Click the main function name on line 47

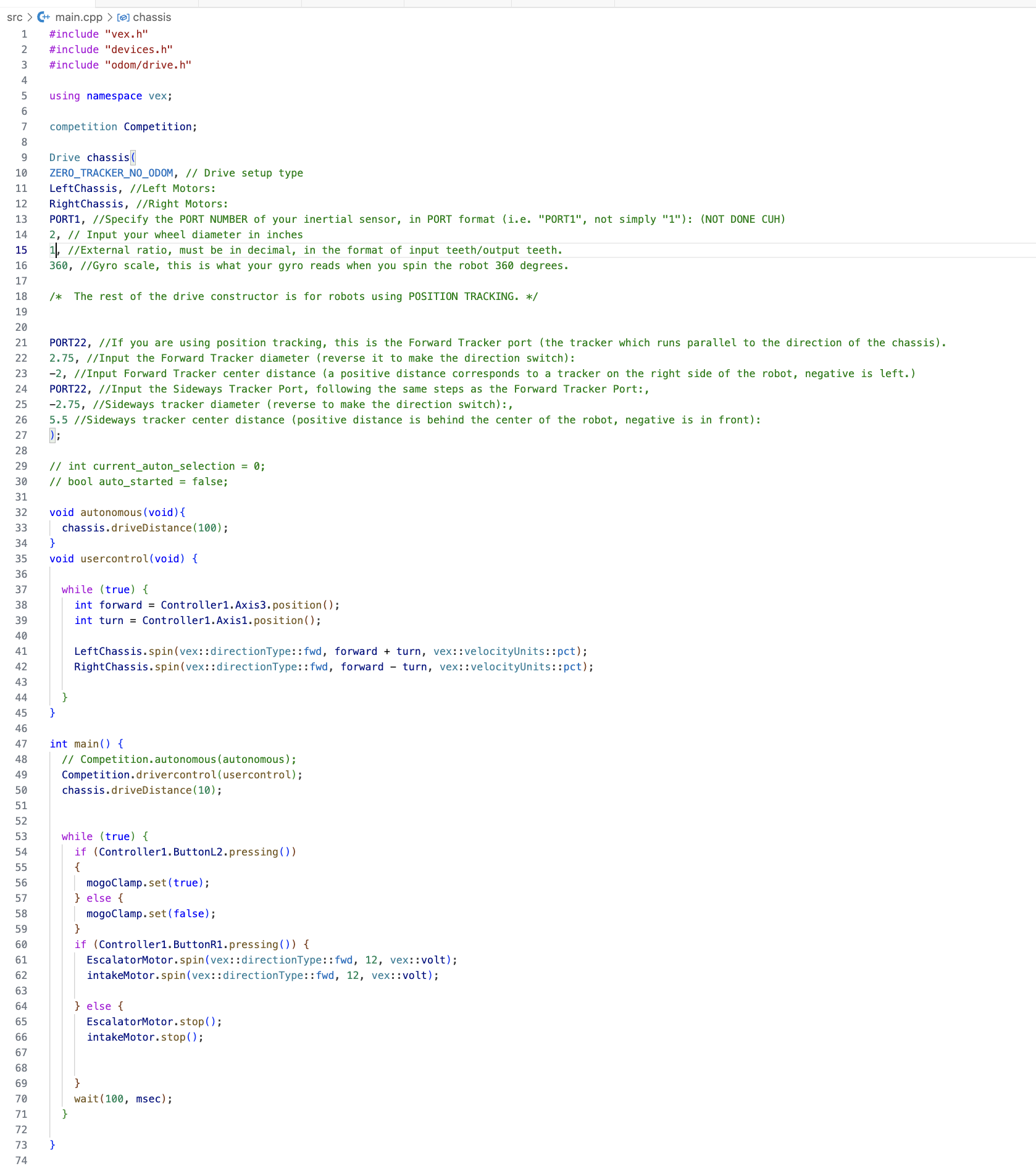pyautogui.click(x=86, y=744)
